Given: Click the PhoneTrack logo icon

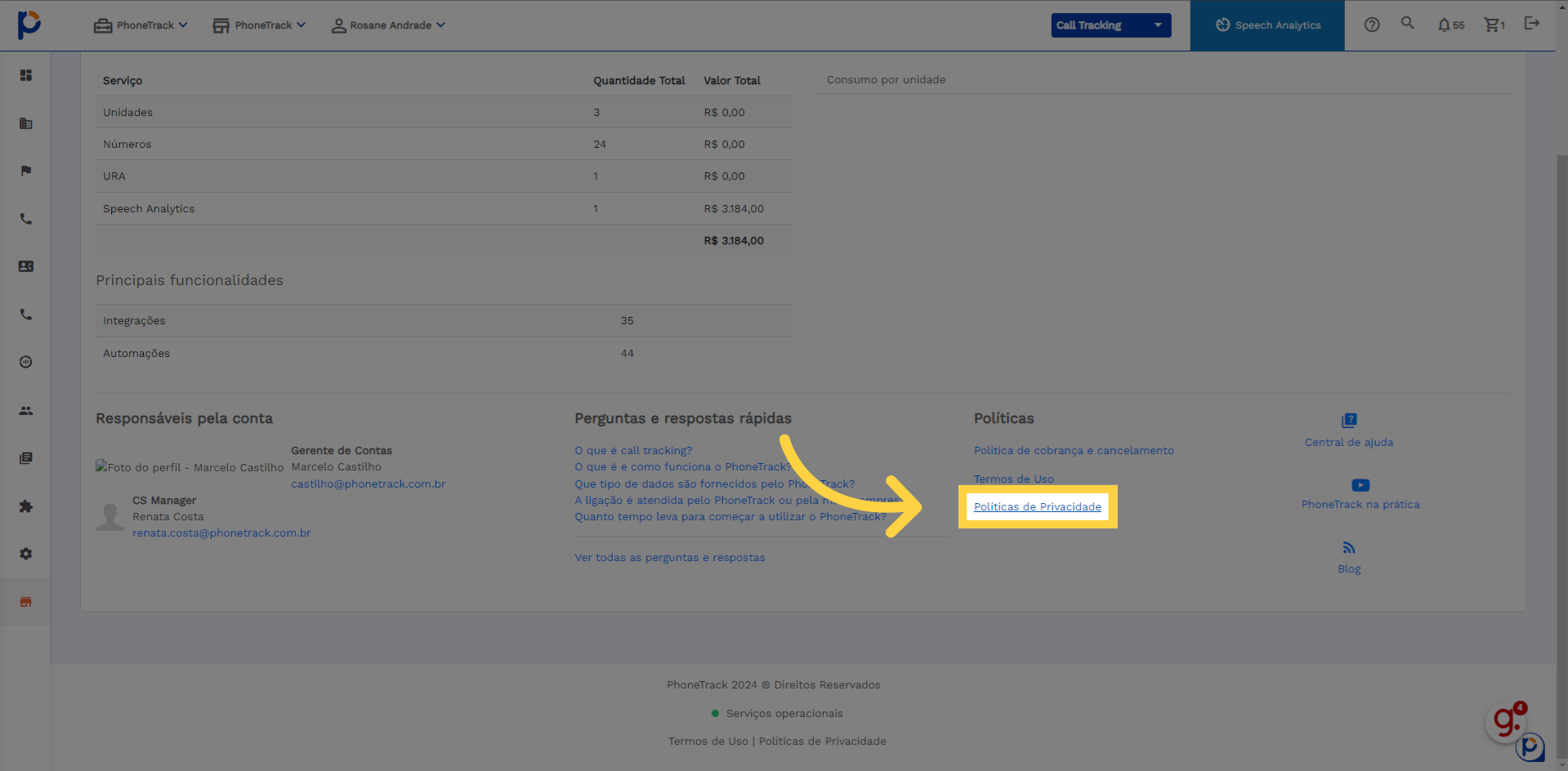Looking at the screenshot, I should pos(29,25).
